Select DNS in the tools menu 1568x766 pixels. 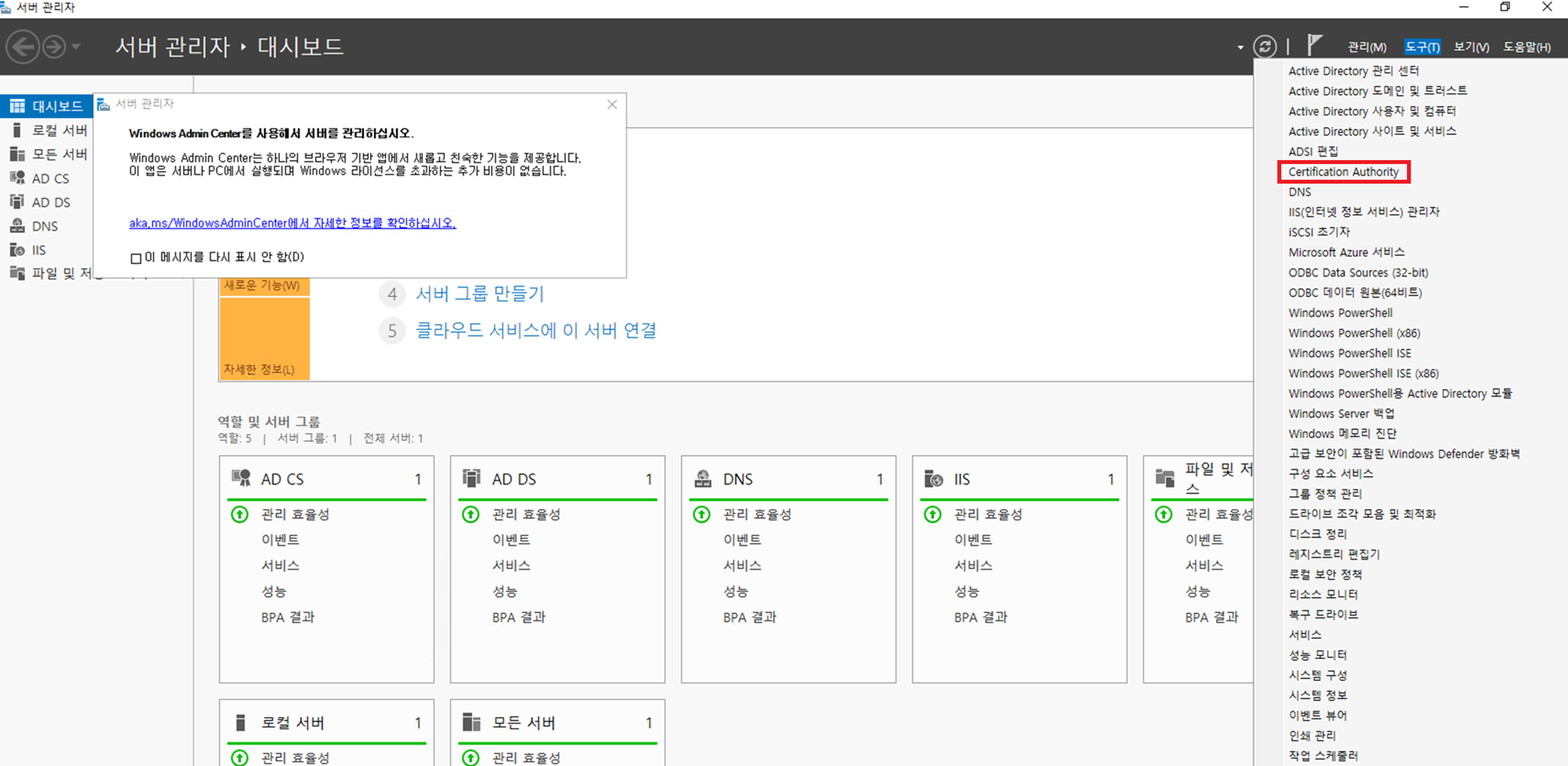(1300, 192)
